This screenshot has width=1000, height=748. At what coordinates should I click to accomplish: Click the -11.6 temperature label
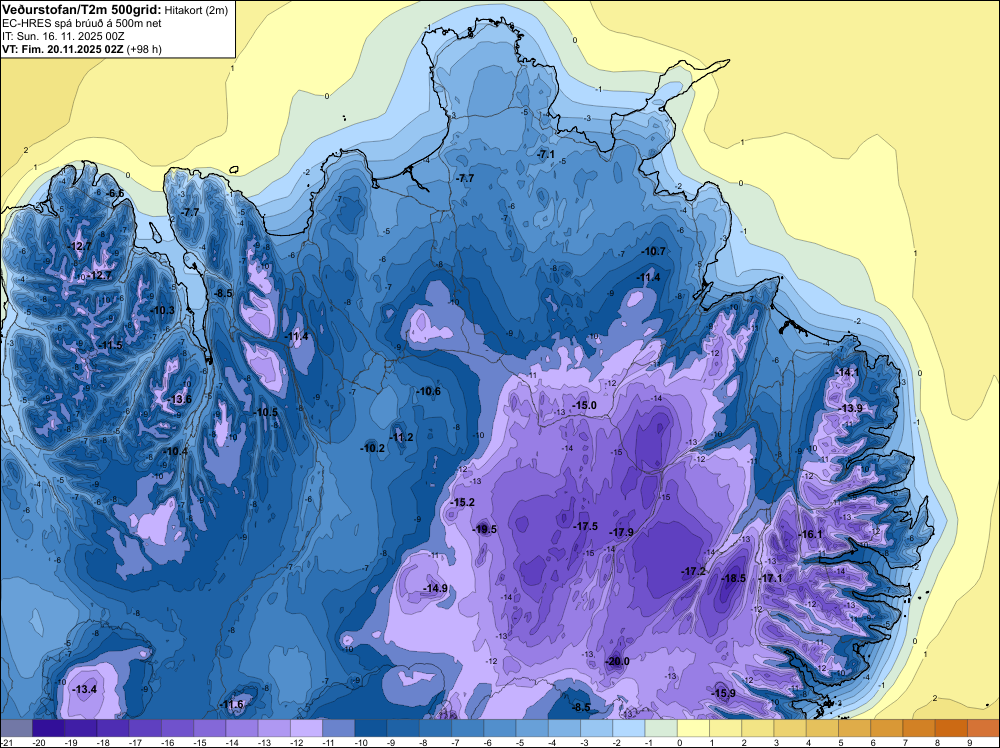[x=232, y=705]
